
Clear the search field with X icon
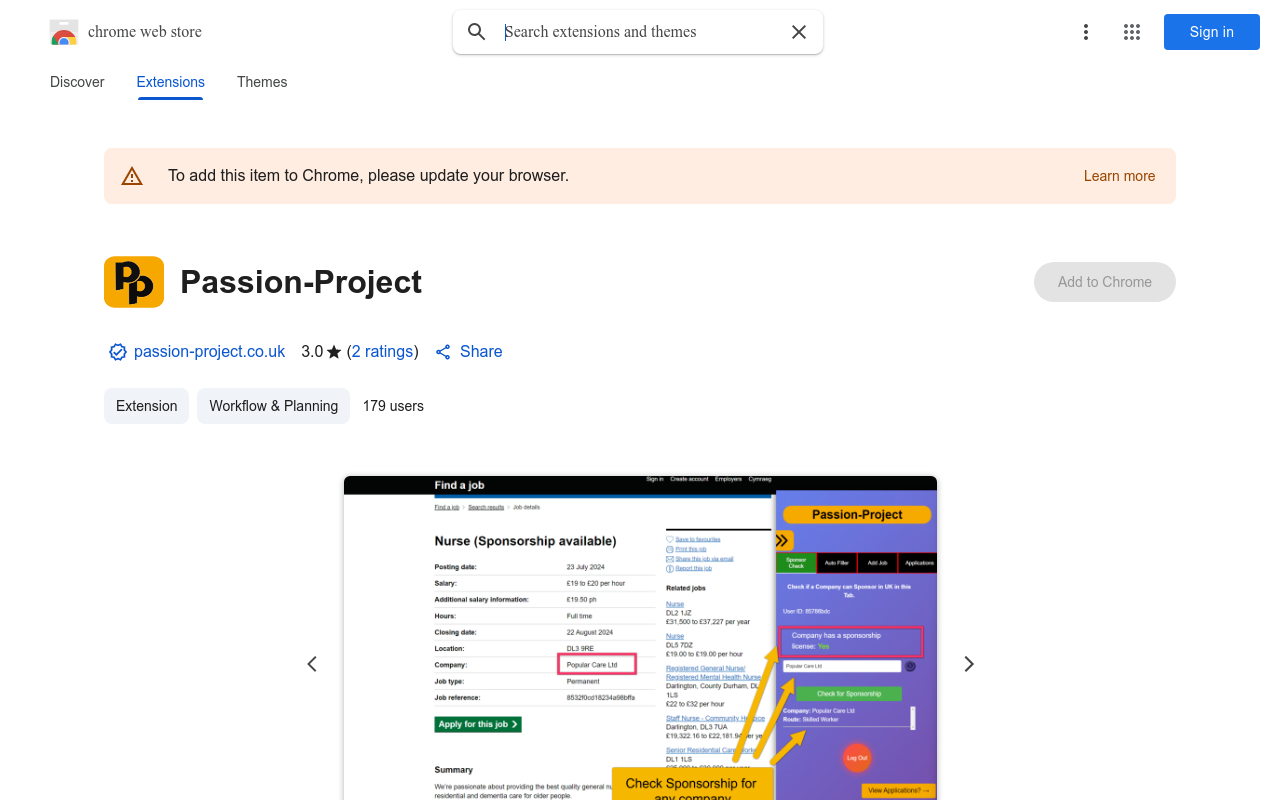[x=799, y=32]
